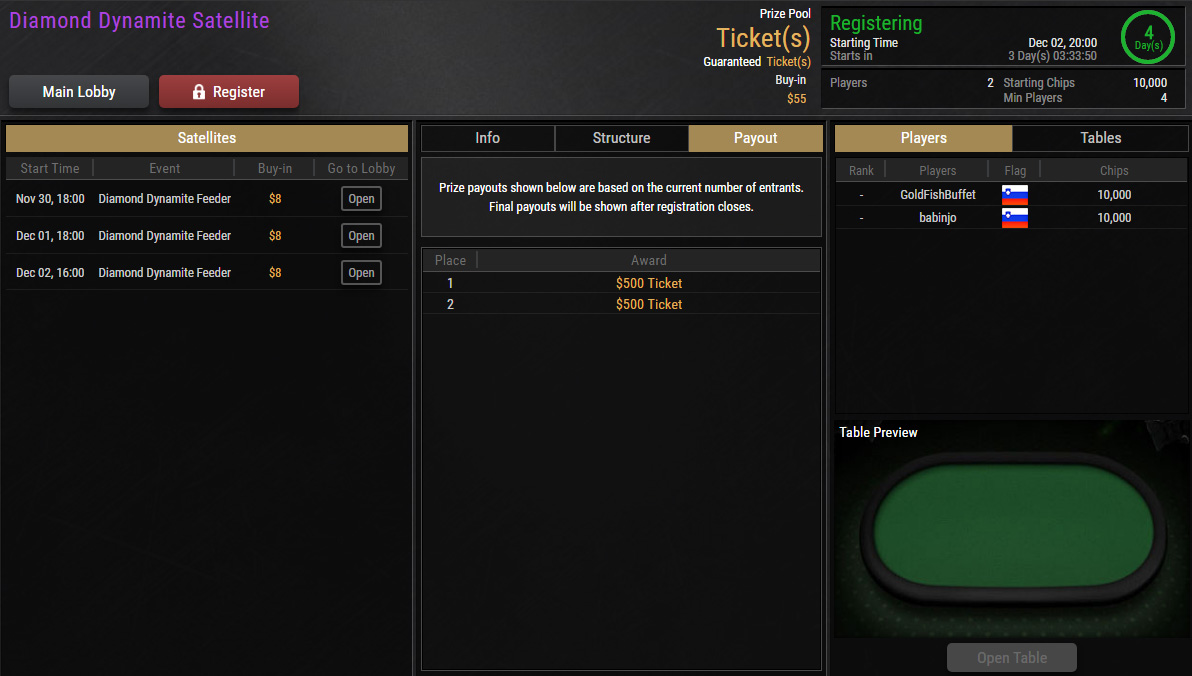Switch to the Info tab

(487, 138)
